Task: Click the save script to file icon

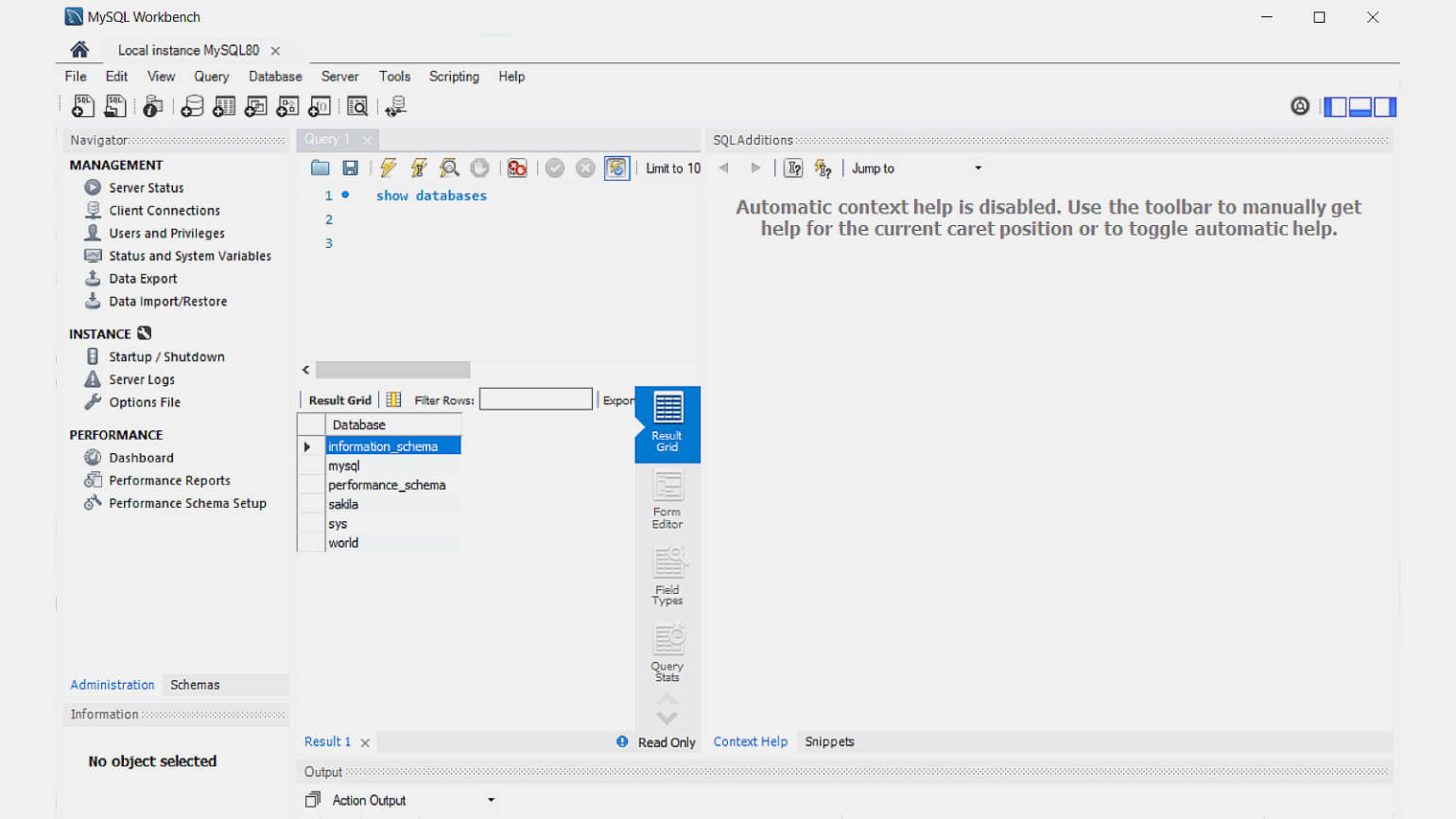Action: pos(351,168)
